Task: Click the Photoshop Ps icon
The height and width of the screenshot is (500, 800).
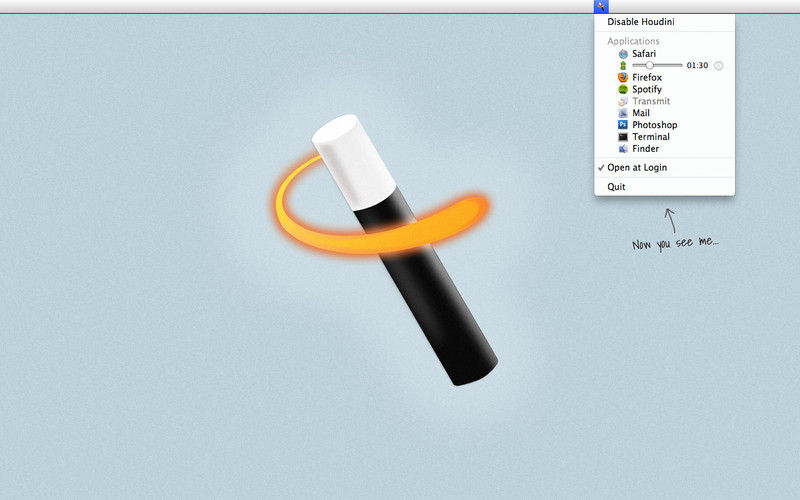Action: (623, 125)
